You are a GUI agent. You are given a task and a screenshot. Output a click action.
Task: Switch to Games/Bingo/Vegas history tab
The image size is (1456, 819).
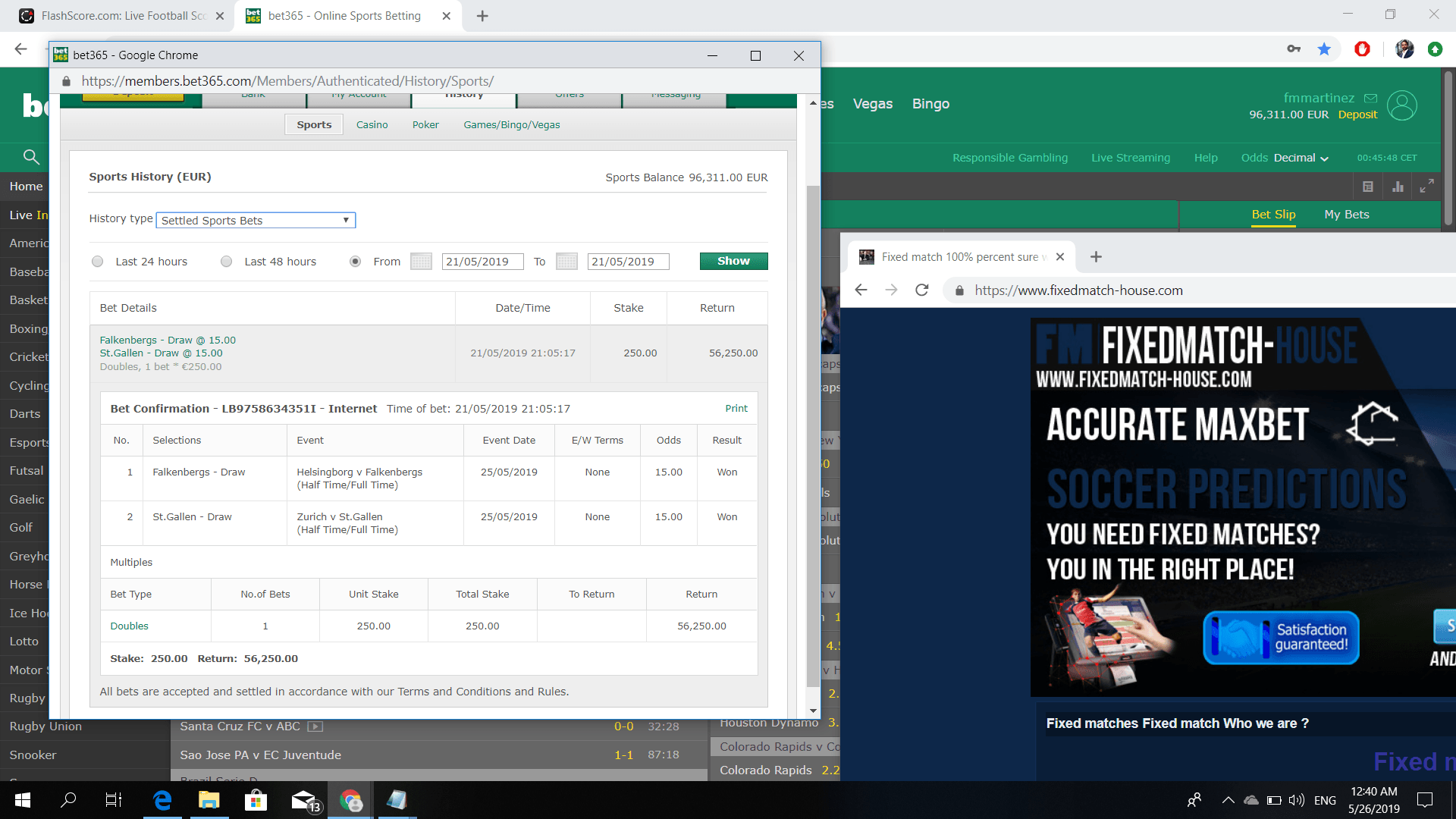pos(512,125)
